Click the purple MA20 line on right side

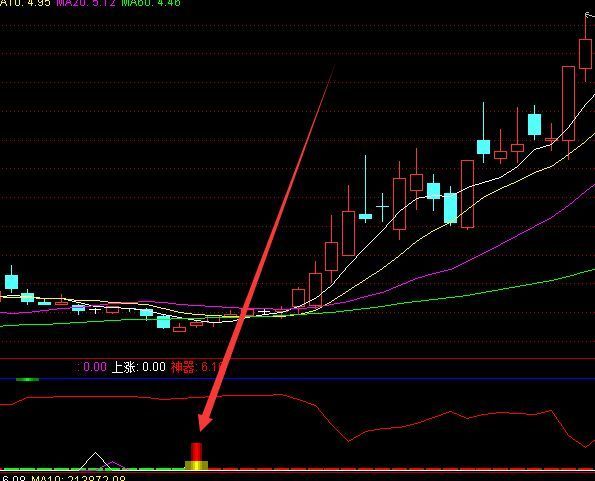(531, 229)
